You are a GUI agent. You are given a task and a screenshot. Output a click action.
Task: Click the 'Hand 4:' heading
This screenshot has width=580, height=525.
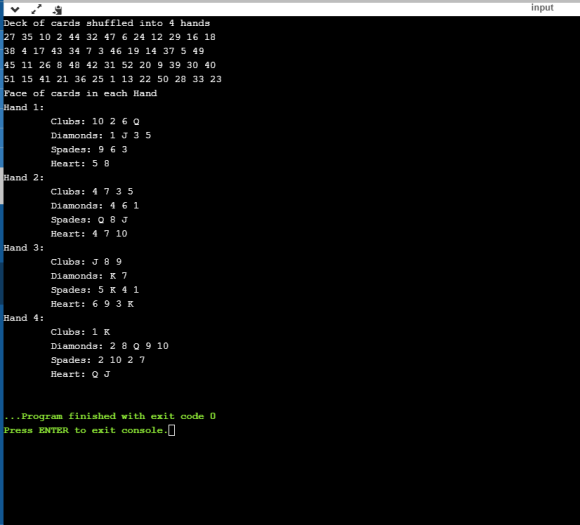pos(24,318)
